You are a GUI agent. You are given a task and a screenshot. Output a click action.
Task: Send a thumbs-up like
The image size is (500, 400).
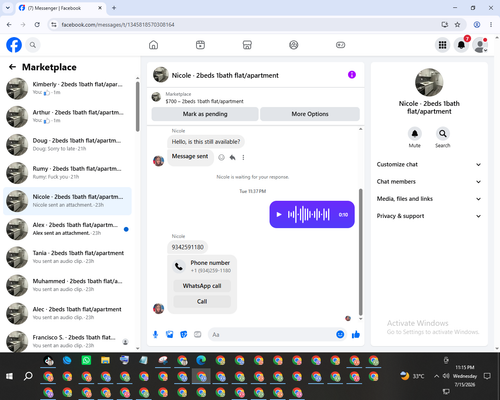(x=356, y=334)
